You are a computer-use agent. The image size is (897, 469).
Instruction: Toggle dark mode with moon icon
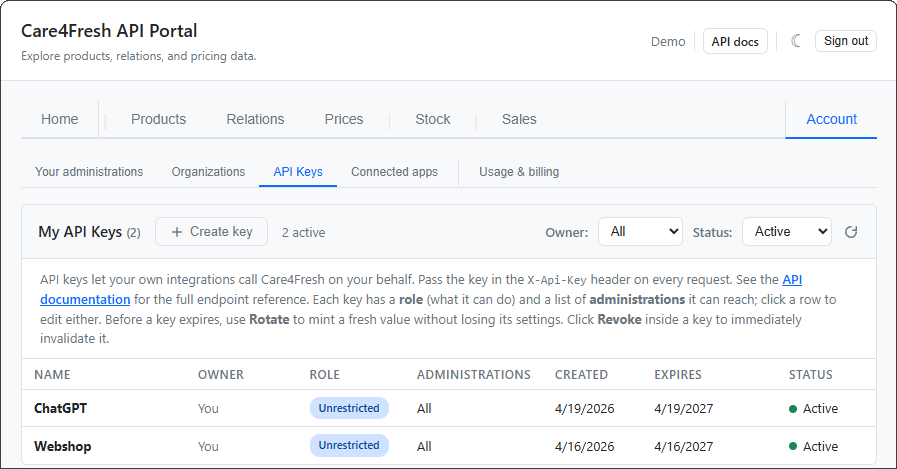click(x=796, y=41)
